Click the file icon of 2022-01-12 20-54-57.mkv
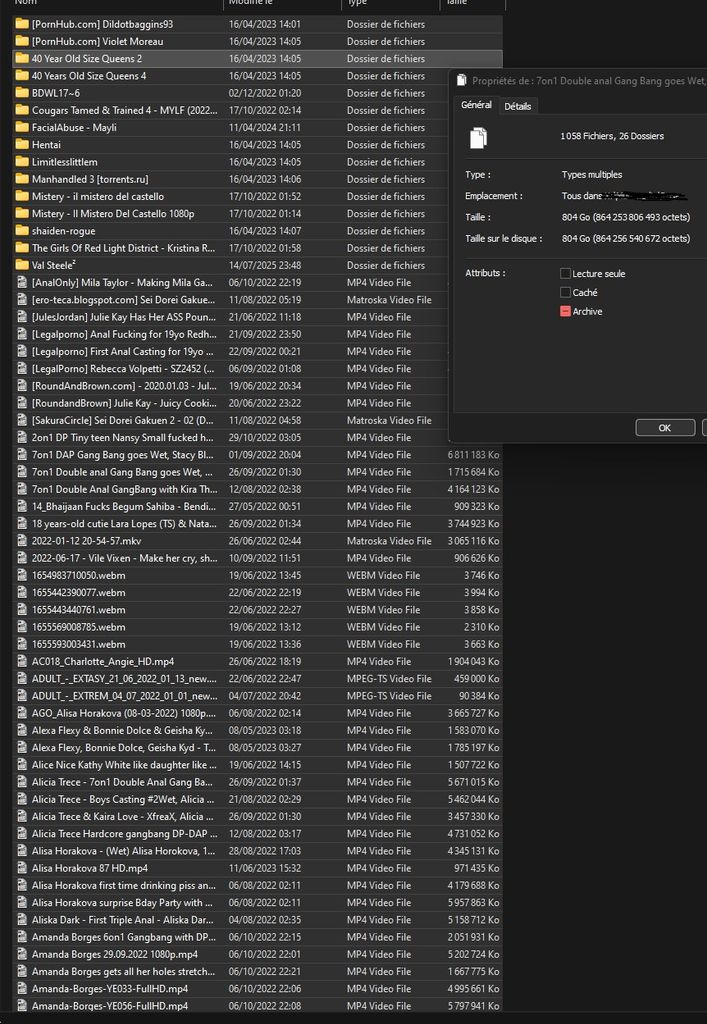The height and width of the screenshot is (1024, 707). pos(21,541)
